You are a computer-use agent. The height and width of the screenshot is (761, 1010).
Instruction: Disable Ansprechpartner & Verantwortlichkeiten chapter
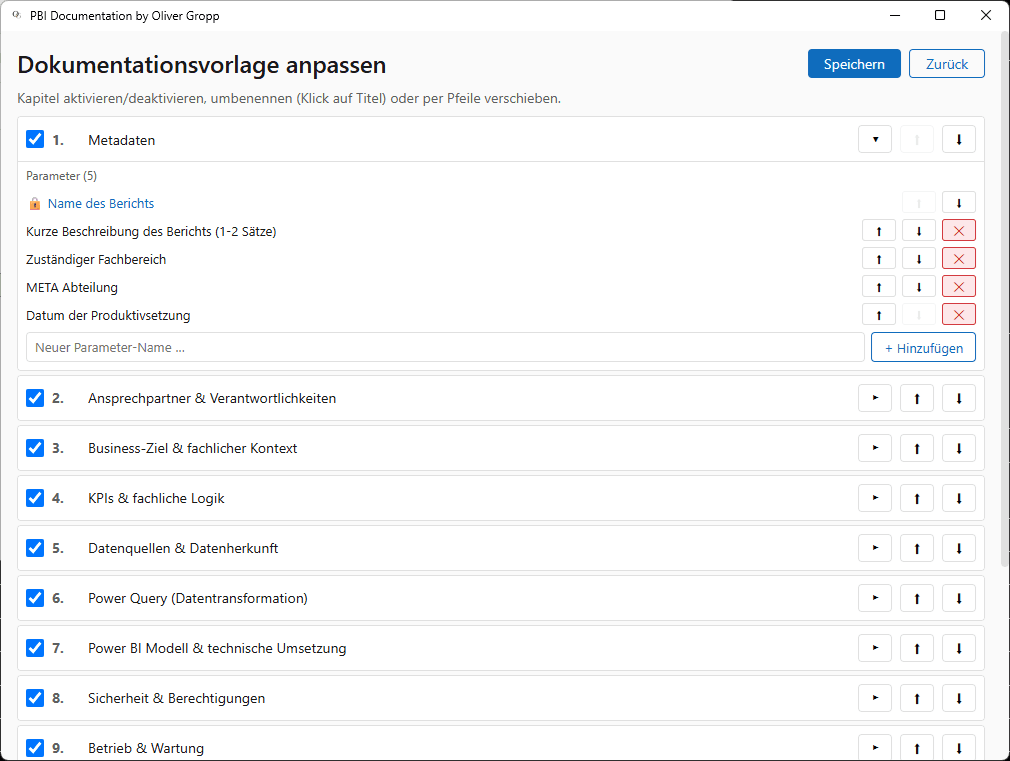[x=35, y=398]
